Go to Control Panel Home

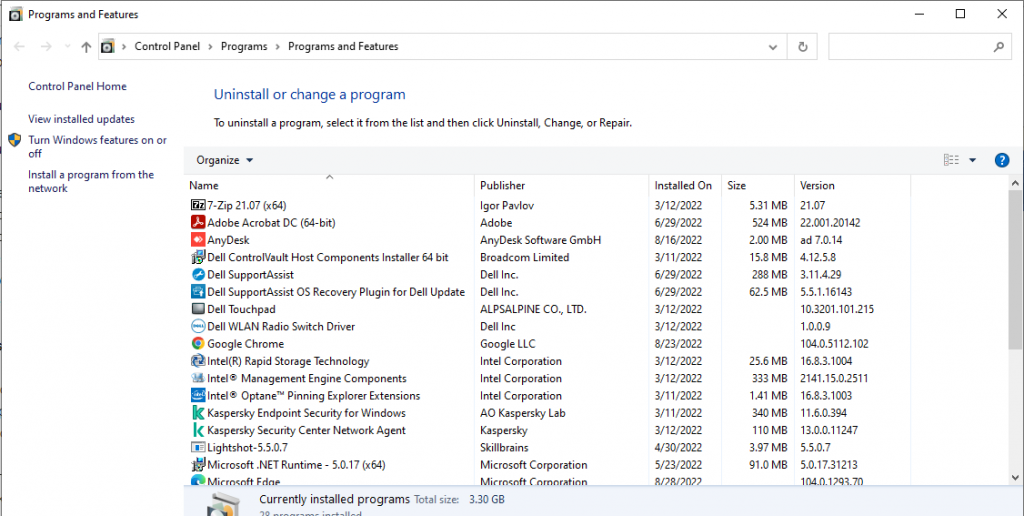pos(77,87)
